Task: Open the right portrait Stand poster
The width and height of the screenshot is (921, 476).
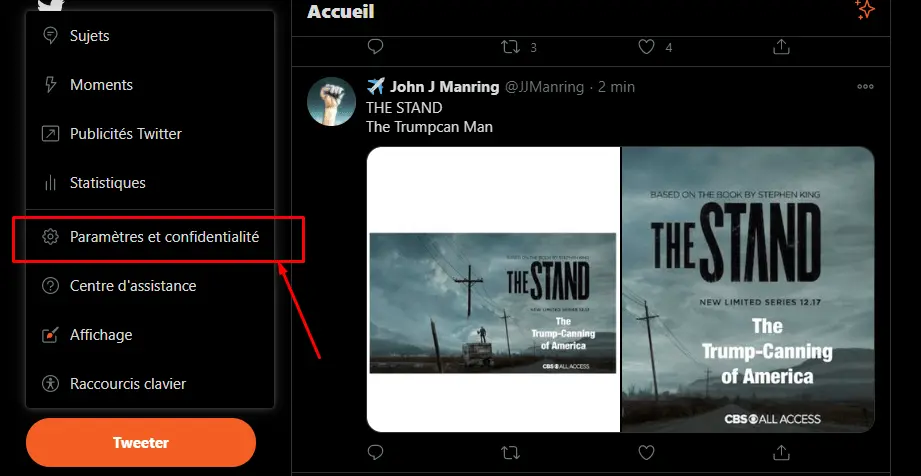Action: [x=748, y=289]
